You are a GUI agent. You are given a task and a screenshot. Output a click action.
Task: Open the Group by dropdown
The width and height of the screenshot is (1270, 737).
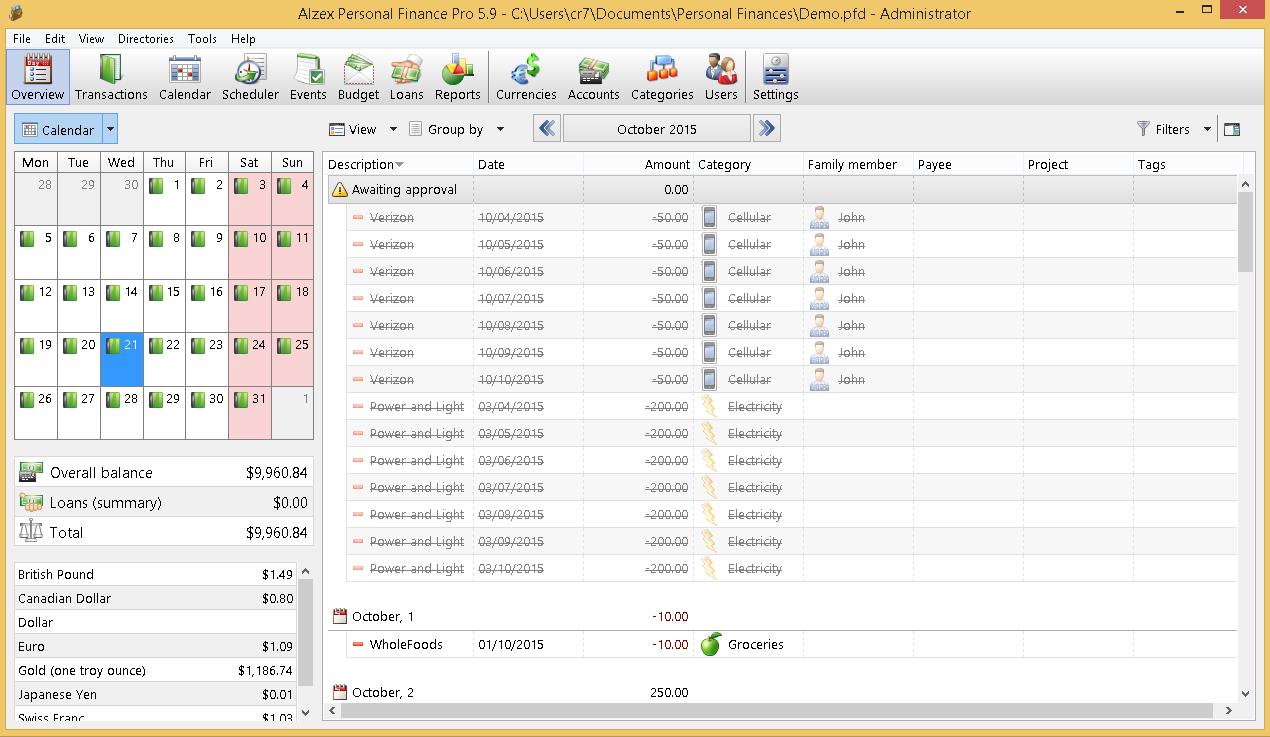pos(502,129)
